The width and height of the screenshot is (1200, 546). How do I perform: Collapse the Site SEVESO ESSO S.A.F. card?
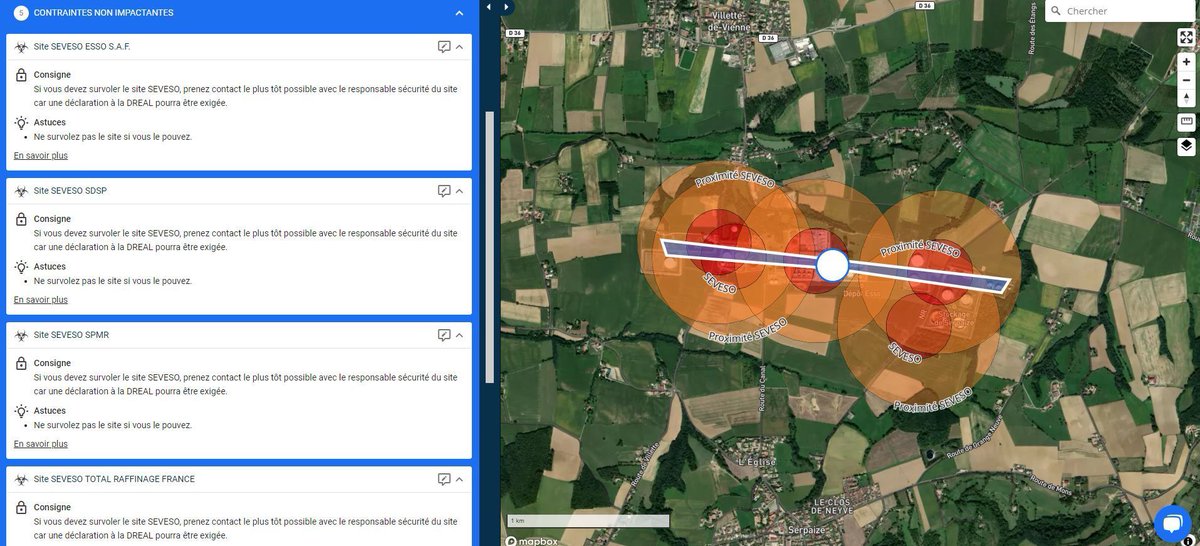[x=459, y=47]
